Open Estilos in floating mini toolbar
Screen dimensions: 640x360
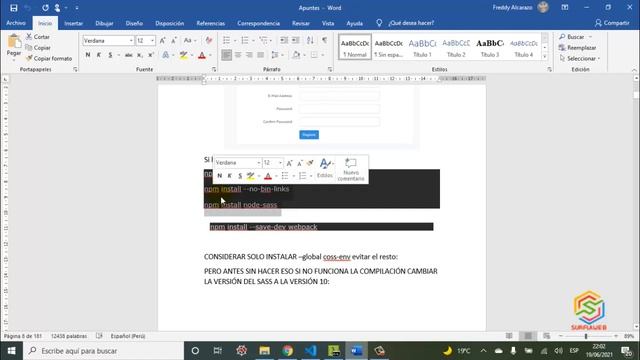point(325,168)
